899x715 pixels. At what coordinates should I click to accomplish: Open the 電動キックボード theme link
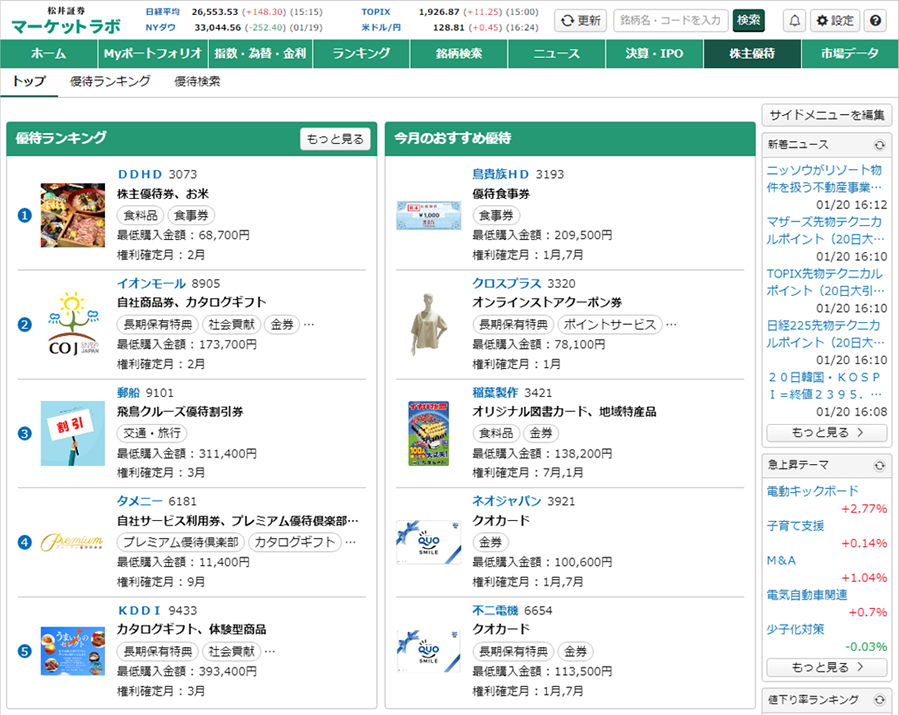pos(812,491)
